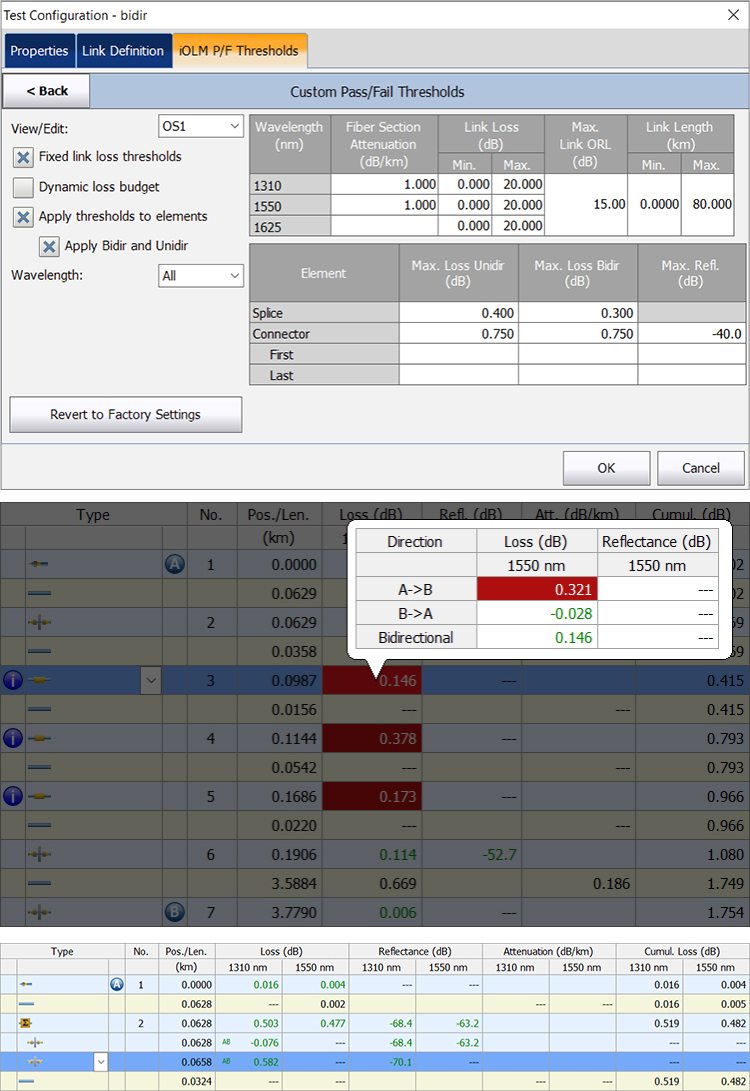Screen dimensions: 750x1091
Task: Click the OK button
Action: click(x=606, y=468)
